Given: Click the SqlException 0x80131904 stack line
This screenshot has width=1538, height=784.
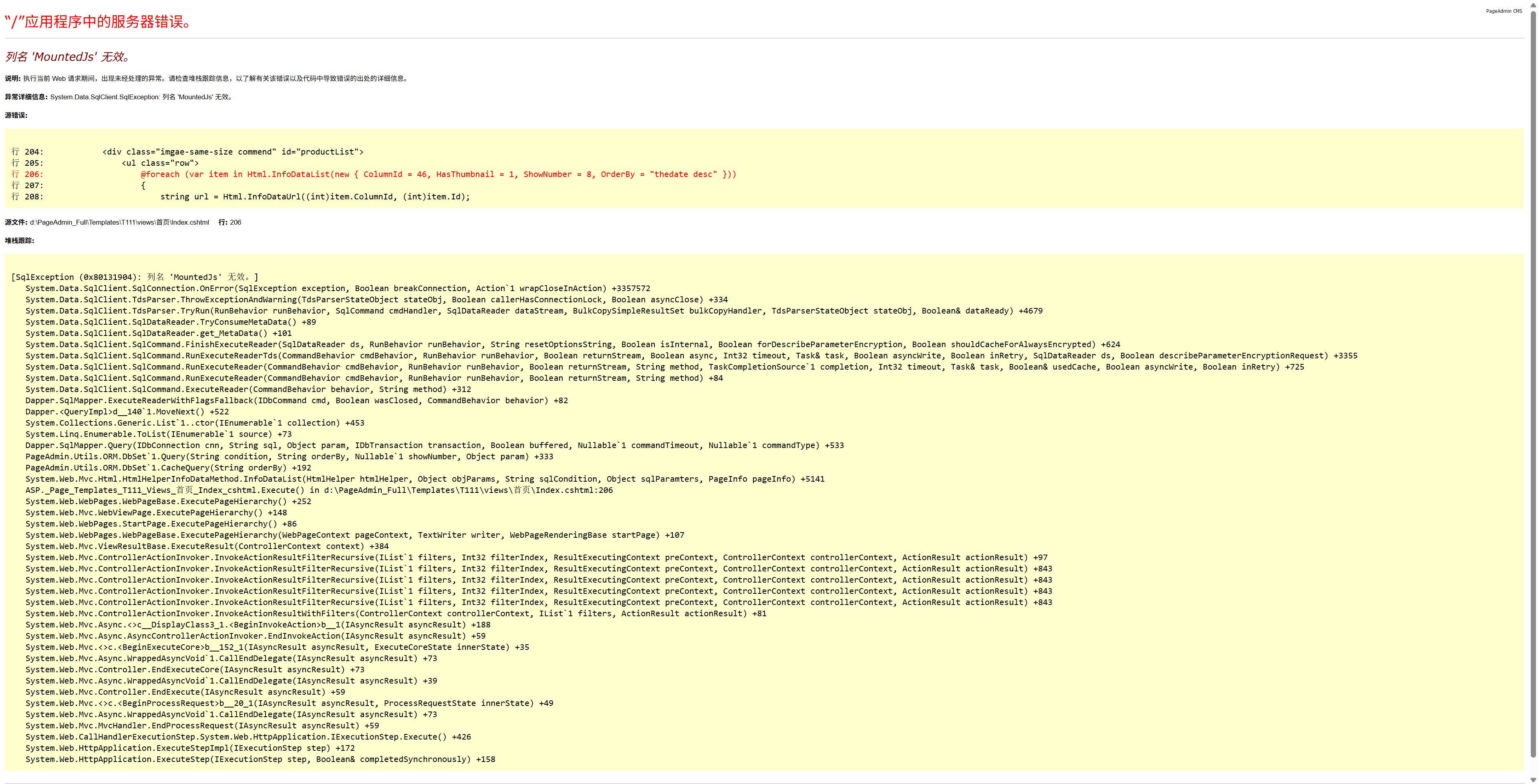Looking at the screenshot, I should click(x=135, y=277).
